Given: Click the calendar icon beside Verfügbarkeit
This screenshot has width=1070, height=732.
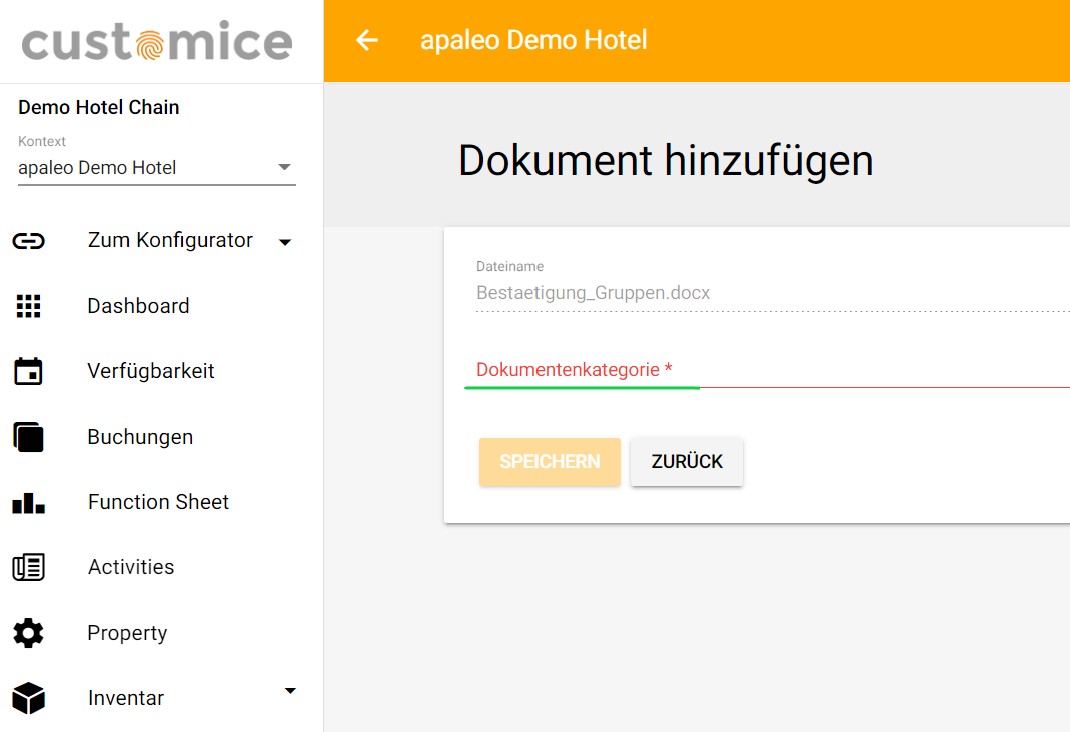Looking at the screenshot, I should [x=29, y=371].
